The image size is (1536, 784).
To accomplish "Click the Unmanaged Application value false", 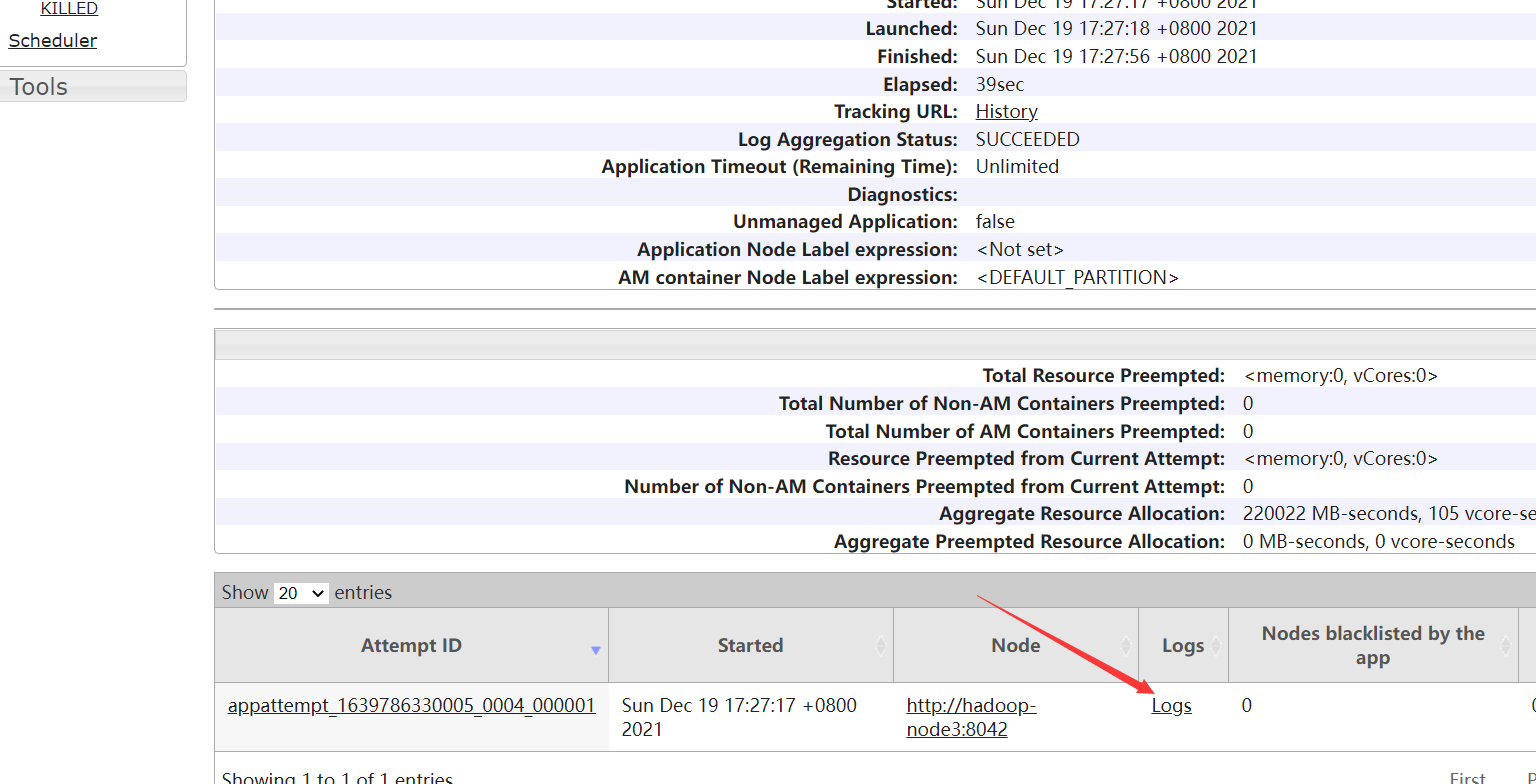I will coord(995,221).
